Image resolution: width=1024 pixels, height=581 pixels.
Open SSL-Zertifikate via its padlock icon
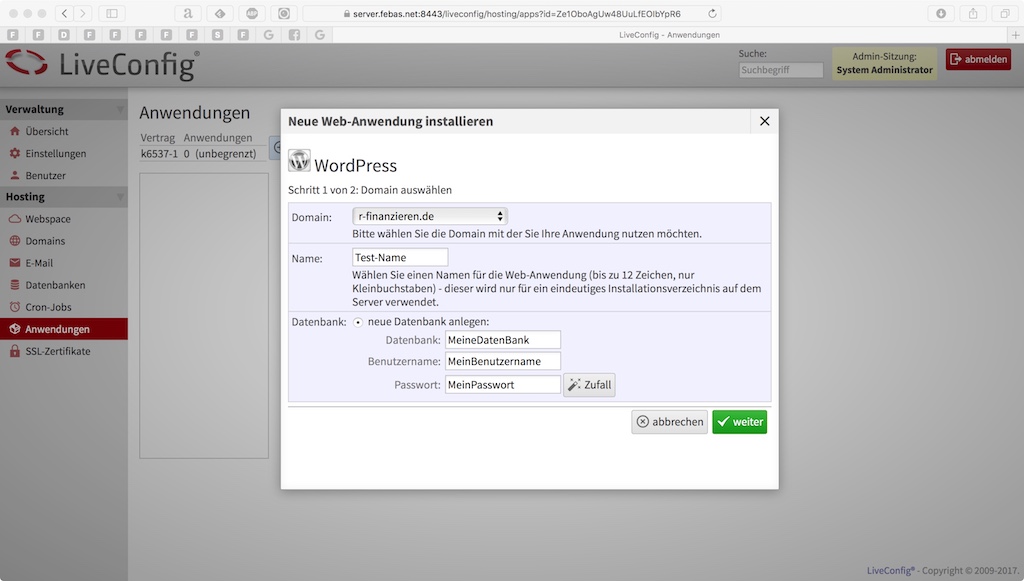pos(15,351)
